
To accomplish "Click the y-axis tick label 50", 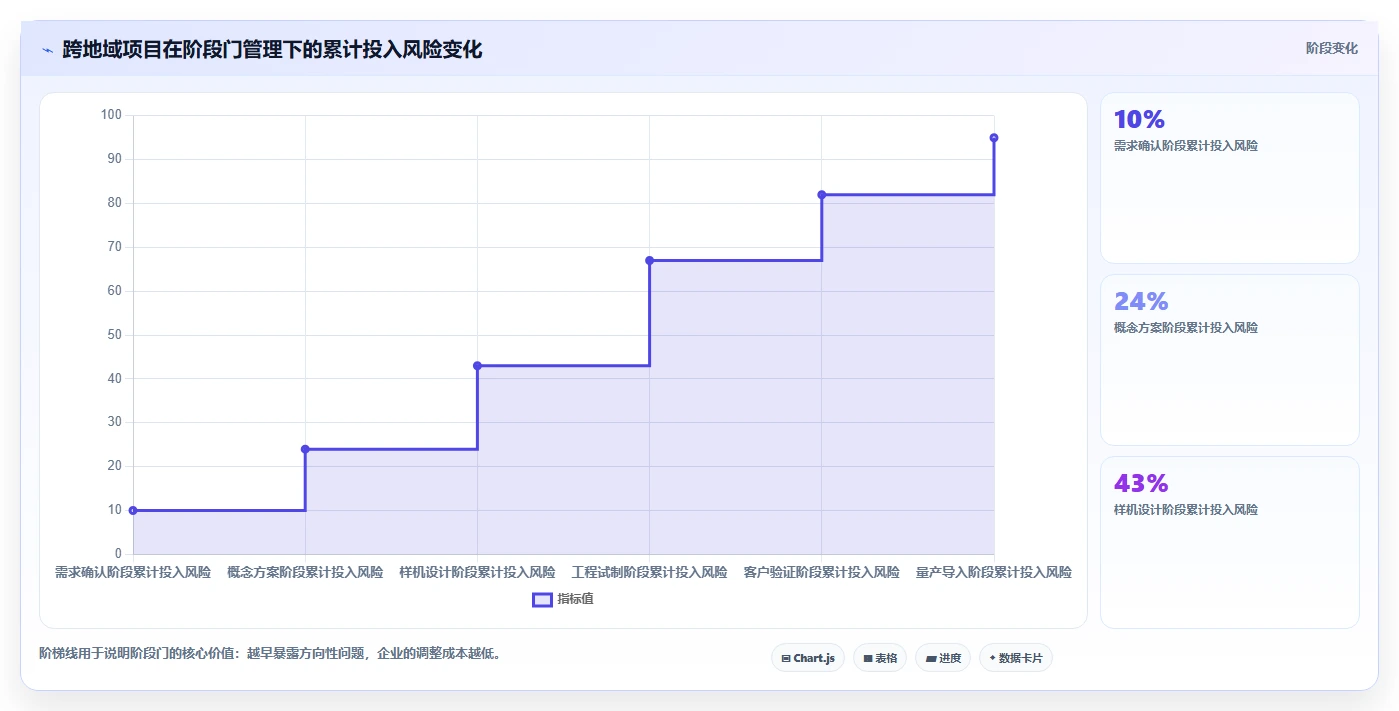I will [115, 335].
